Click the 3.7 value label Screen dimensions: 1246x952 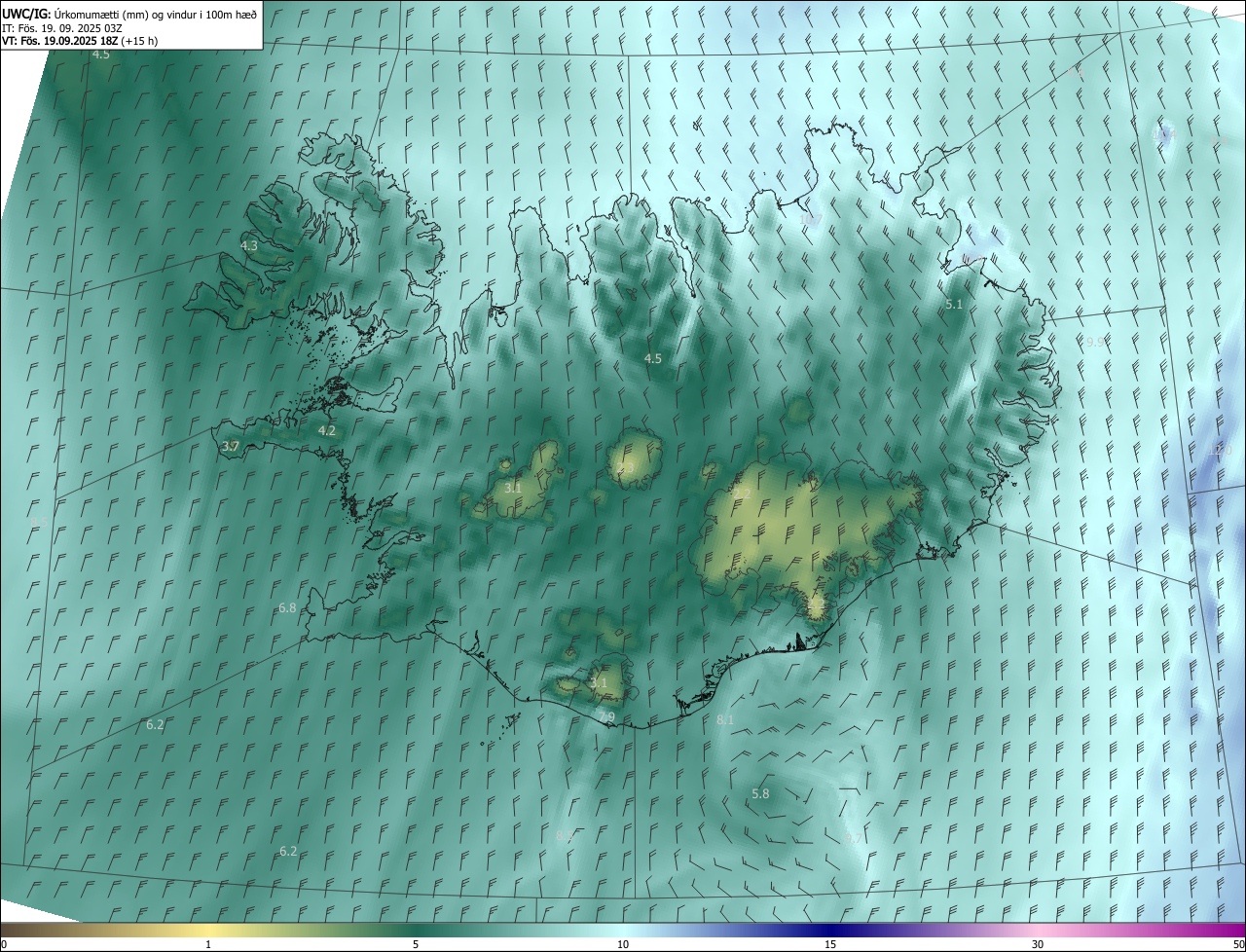pos(230,447)
